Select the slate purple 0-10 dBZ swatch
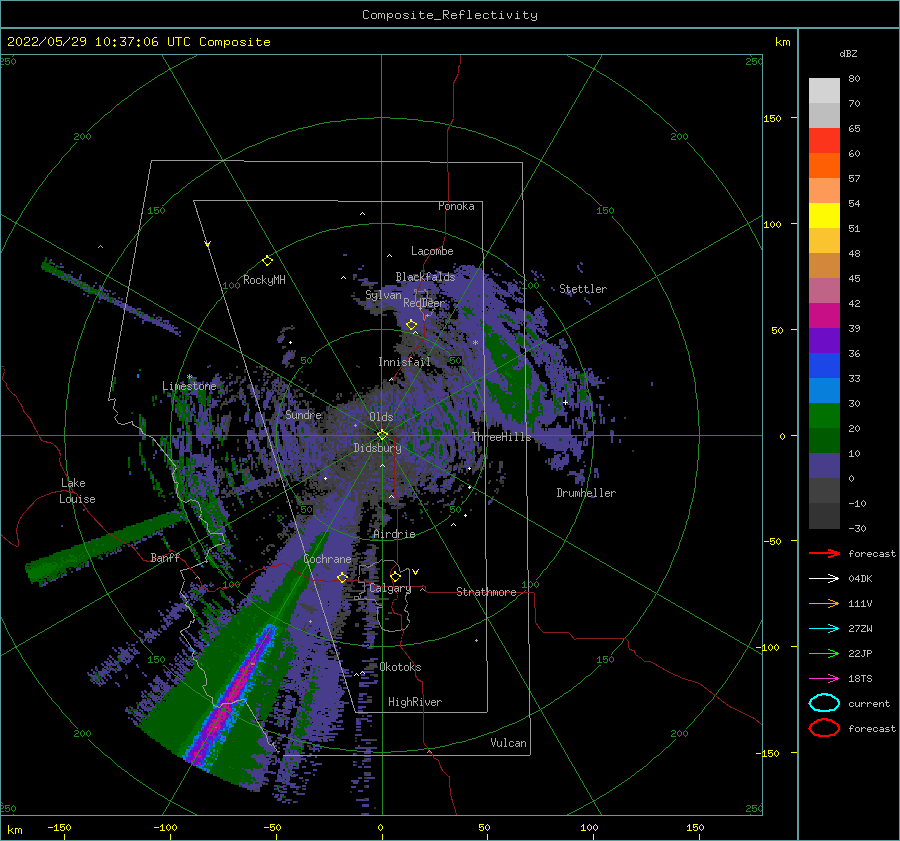The width and height of the screenshot is (900, 841). coord(824,466)
